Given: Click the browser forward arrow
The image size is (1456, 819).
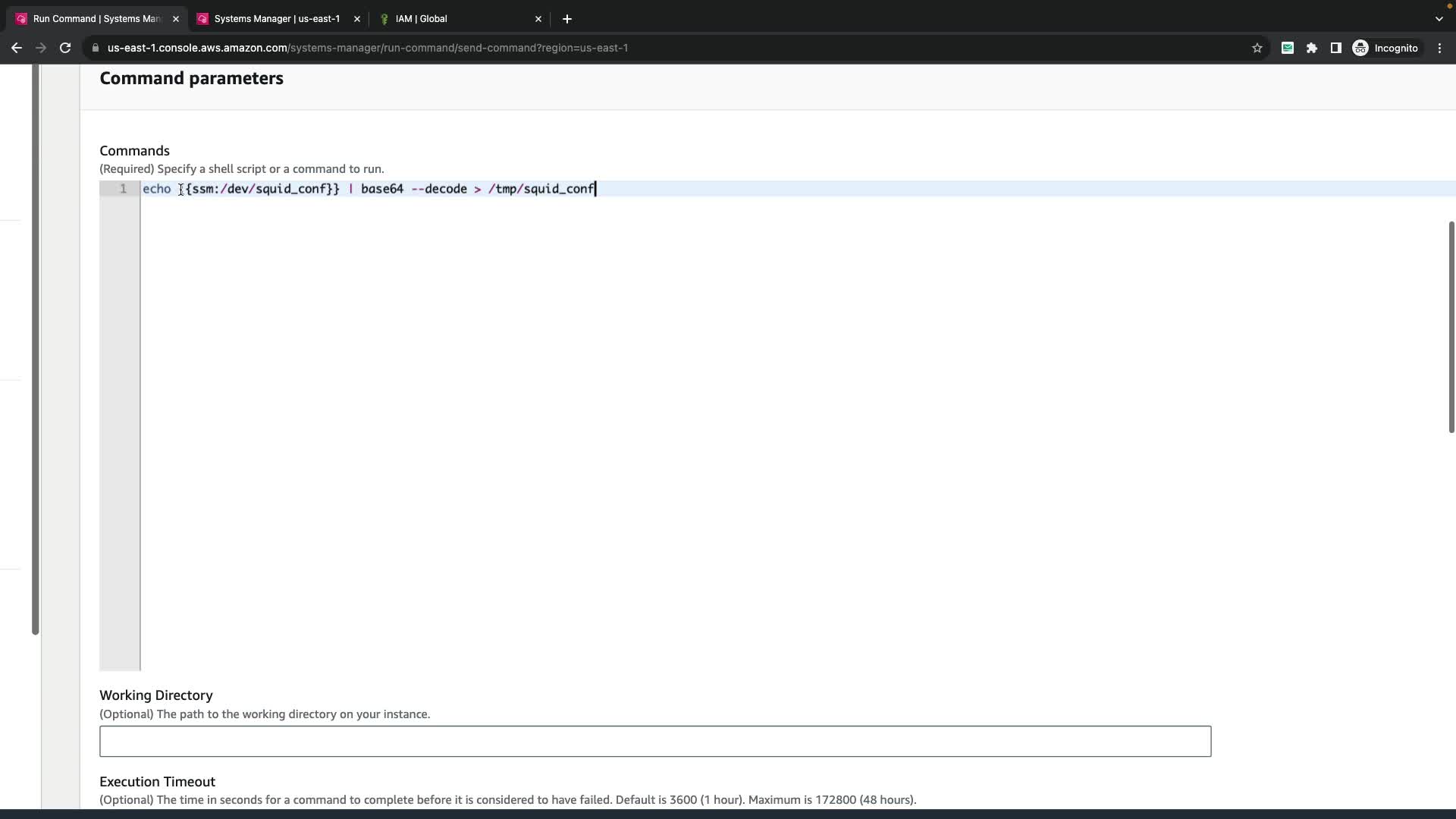Looking at the screenshot, I should pos(41,48).
